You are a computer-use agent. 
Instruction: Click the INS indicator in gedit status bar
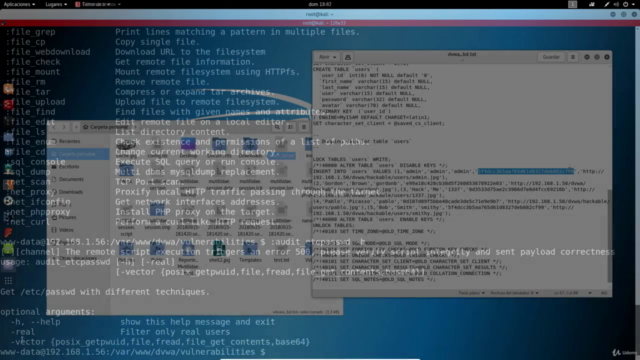pyautogui.click(x=604, y=293)
